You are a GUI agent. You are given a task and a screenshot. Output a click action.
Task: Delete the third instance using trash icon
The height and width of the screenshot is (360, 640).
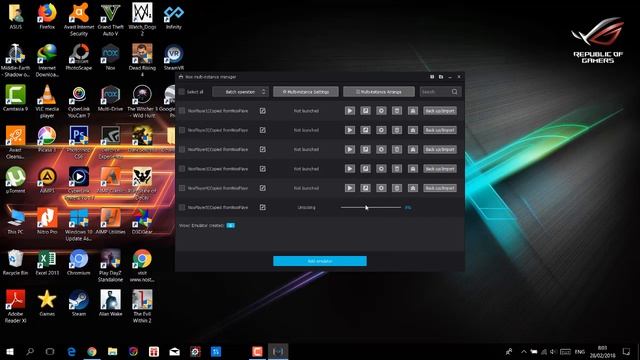tap(397, 149)
